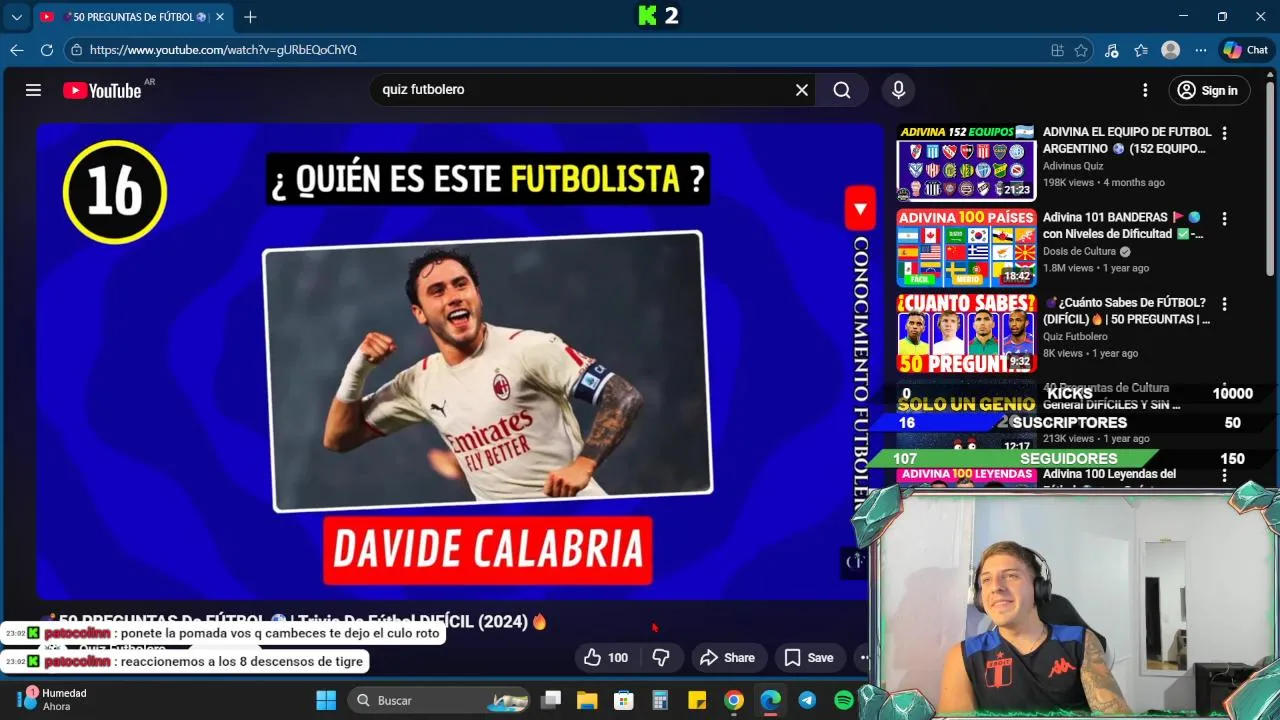Open options menu for ¿Cuánto Sabes De FÚTBOL?
The image size is (1280, 720).
[x=1224, y=303]
